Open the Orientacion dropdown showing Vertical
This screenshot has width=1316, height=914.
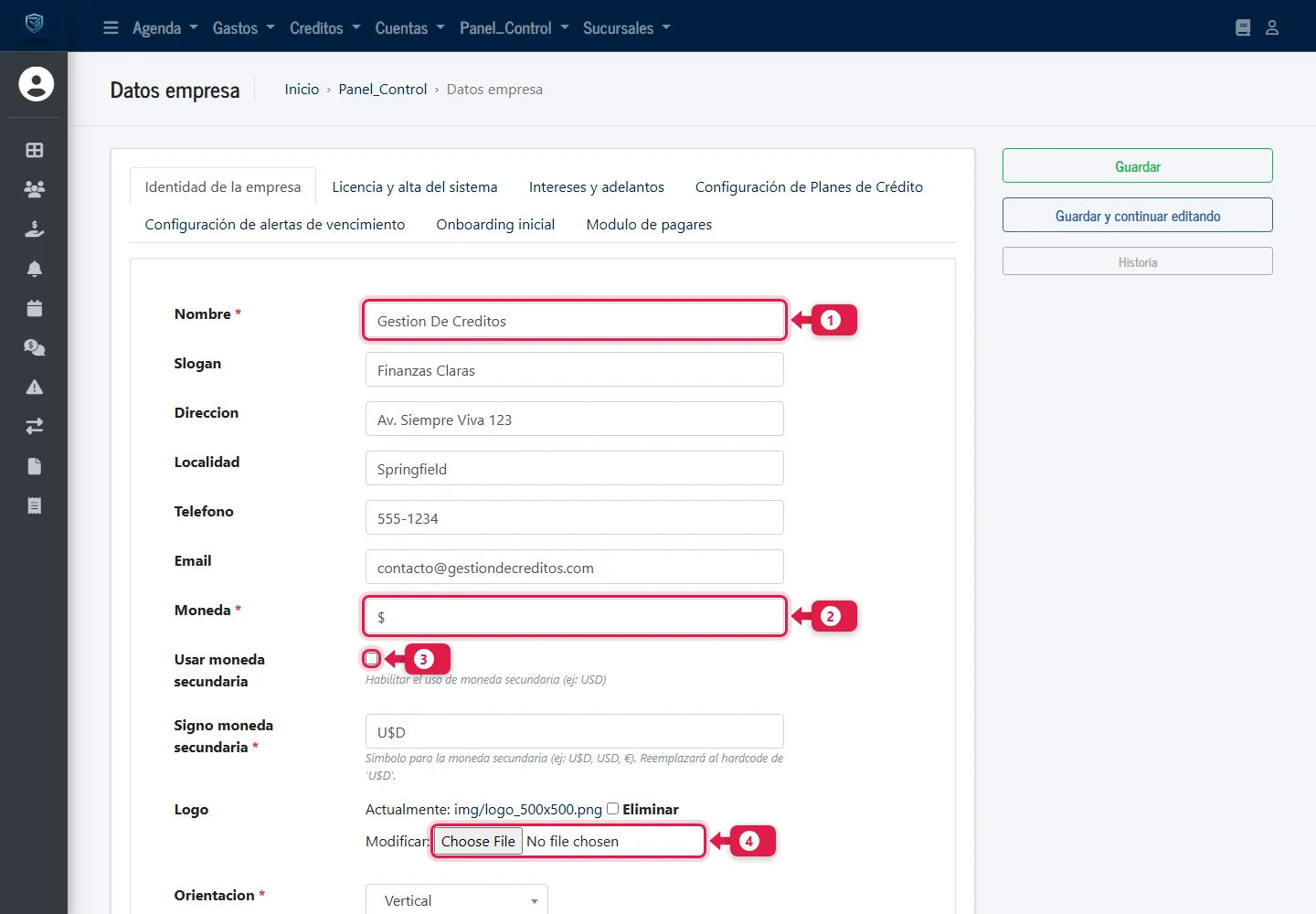(457, 899)
